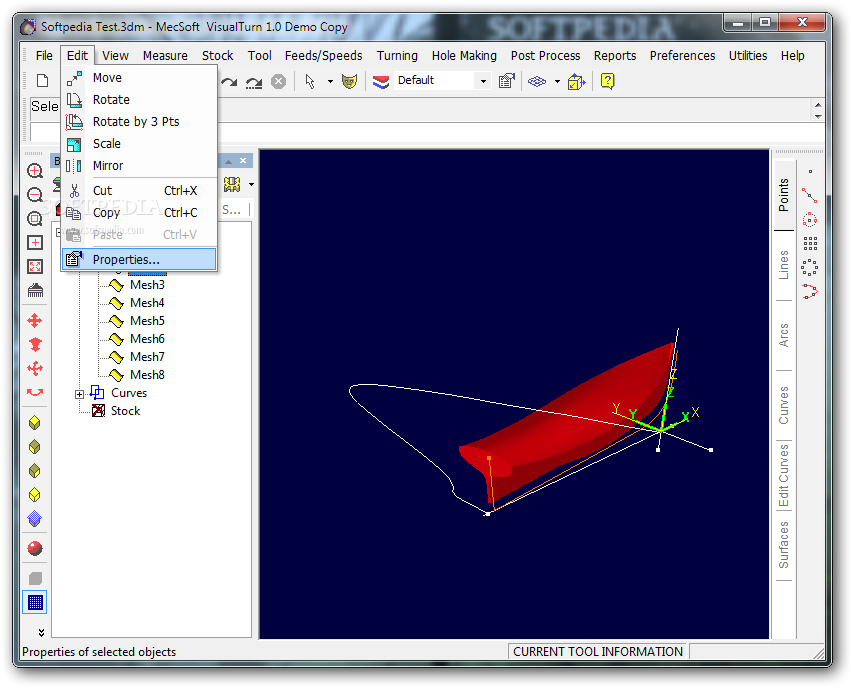The height and width of the screenshot is (688, 853).
Task: Open browser panel arrow menu
Action: (x=228, y=162)
